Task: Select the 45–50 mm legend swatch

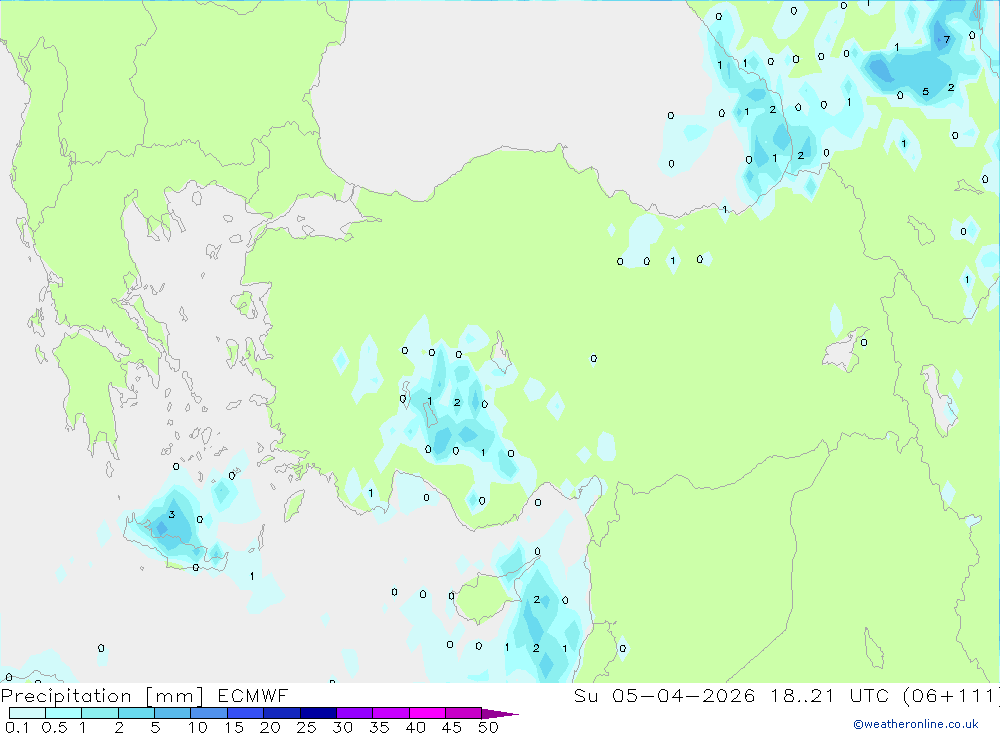Action: point(464,713)
